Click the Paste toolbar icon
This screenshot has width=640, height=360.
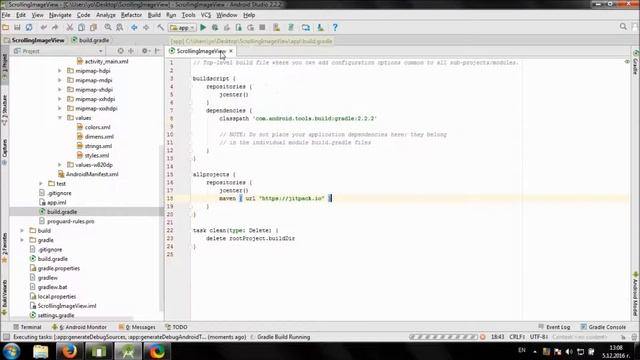(x=93, y=27)
